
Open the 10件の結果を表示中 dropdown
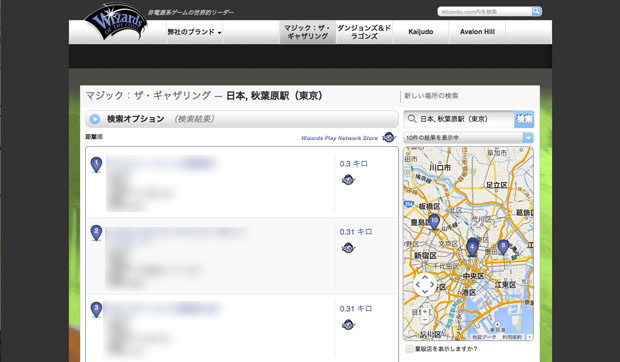[469, 138]
